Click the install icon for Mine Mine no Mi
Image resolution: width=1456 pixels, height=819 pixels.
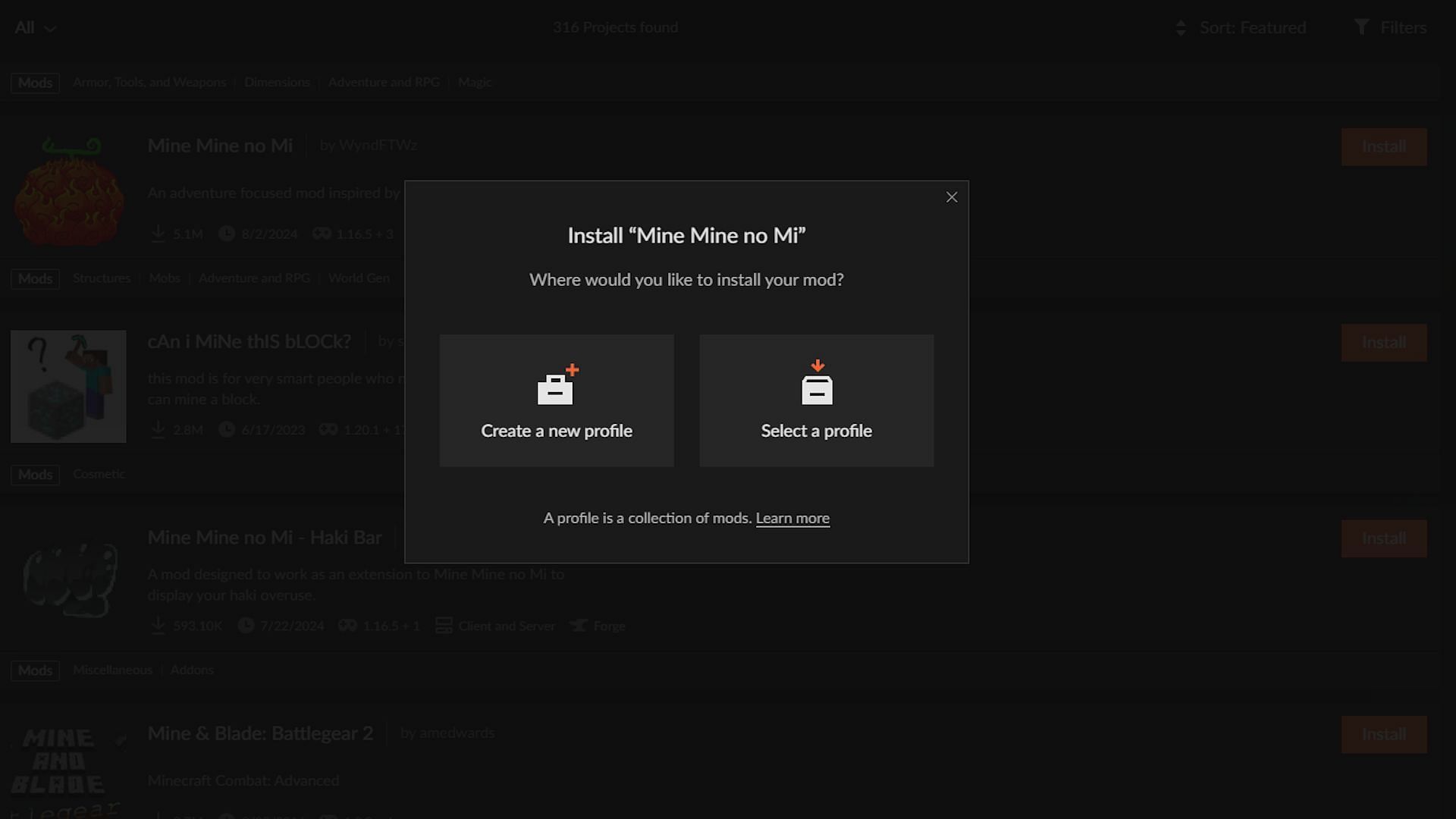(x=1384, y=146)
